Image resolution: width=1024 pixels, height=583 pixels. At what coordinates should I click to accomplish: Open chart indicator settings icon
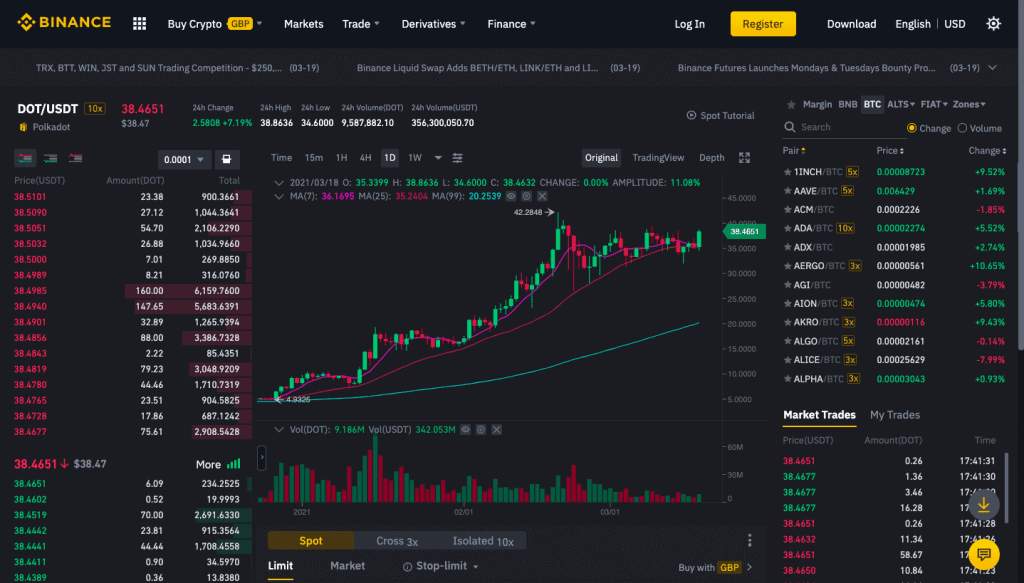coord(457,158)
